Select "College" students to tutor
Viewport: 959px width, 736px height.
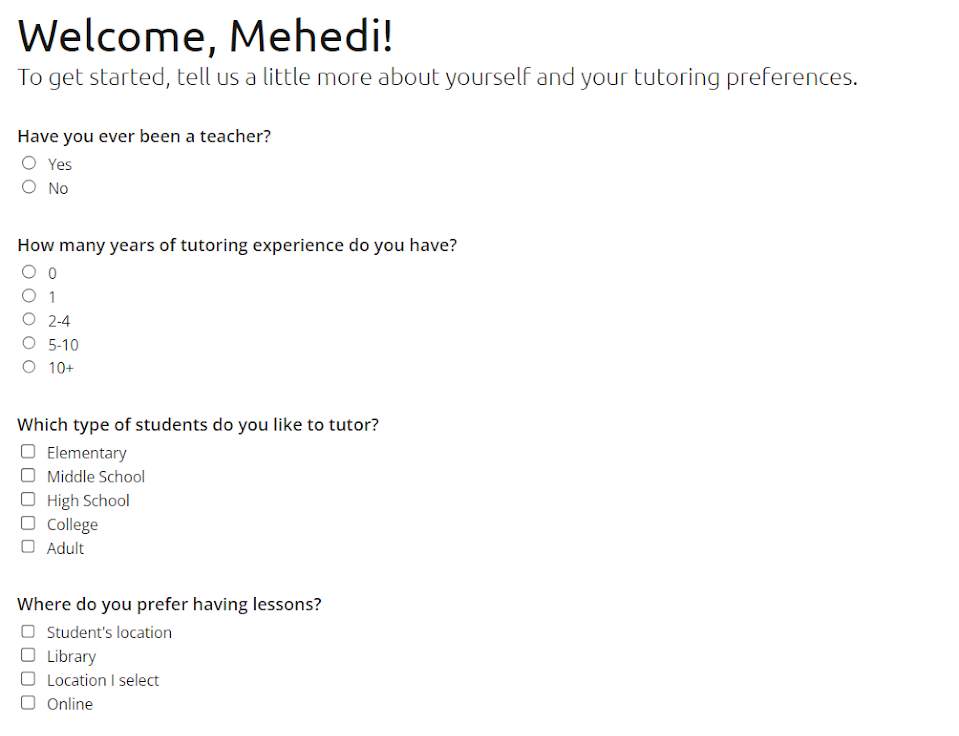coord(27,522)
